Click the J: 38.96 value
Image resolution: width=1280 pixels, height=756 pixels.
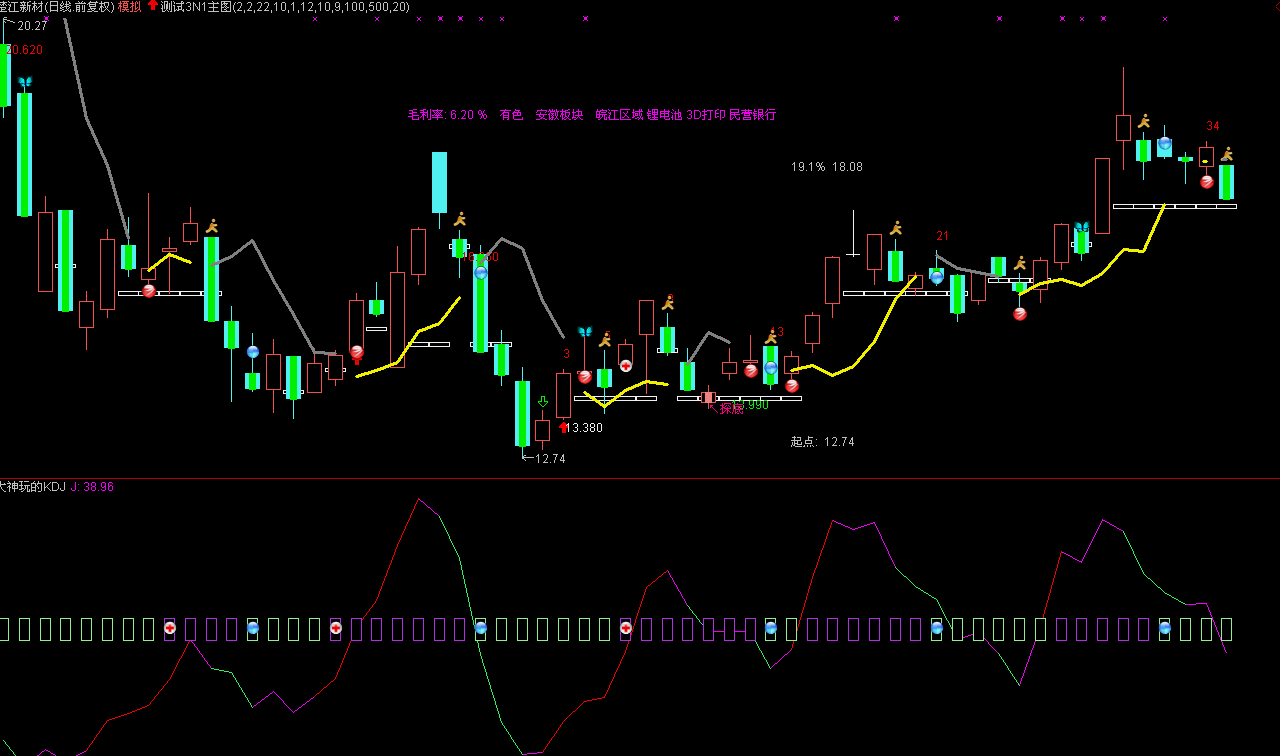92,487
